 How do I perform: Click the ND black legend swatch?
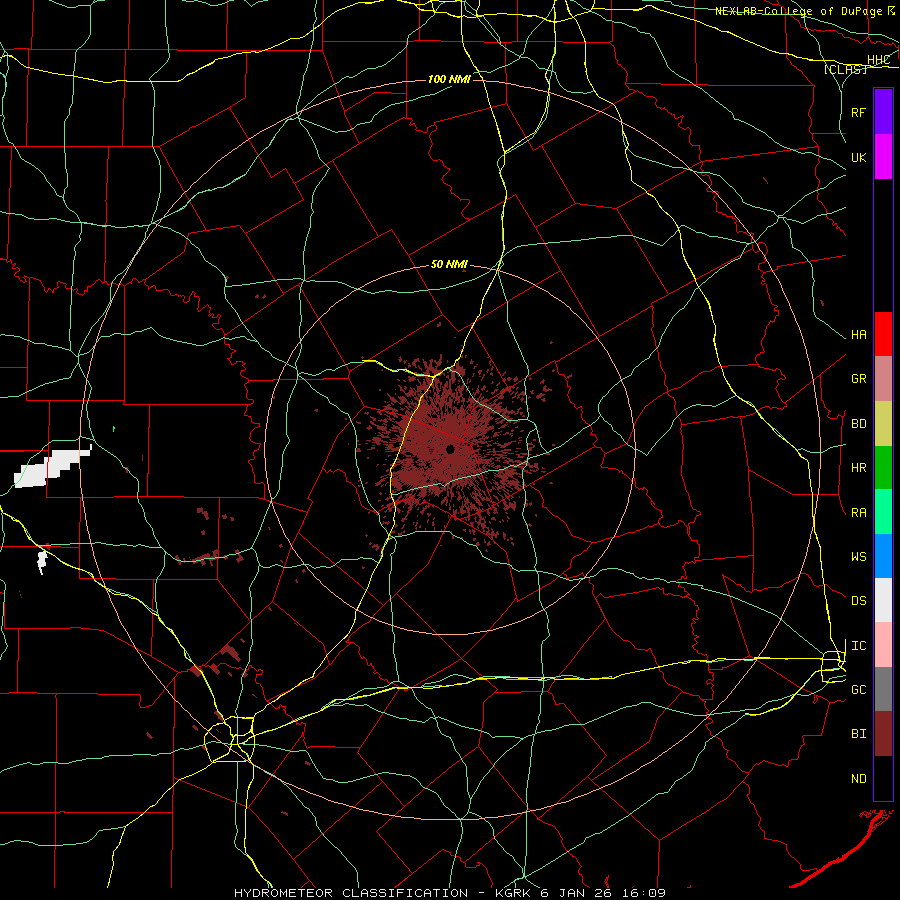coord(883,778)
